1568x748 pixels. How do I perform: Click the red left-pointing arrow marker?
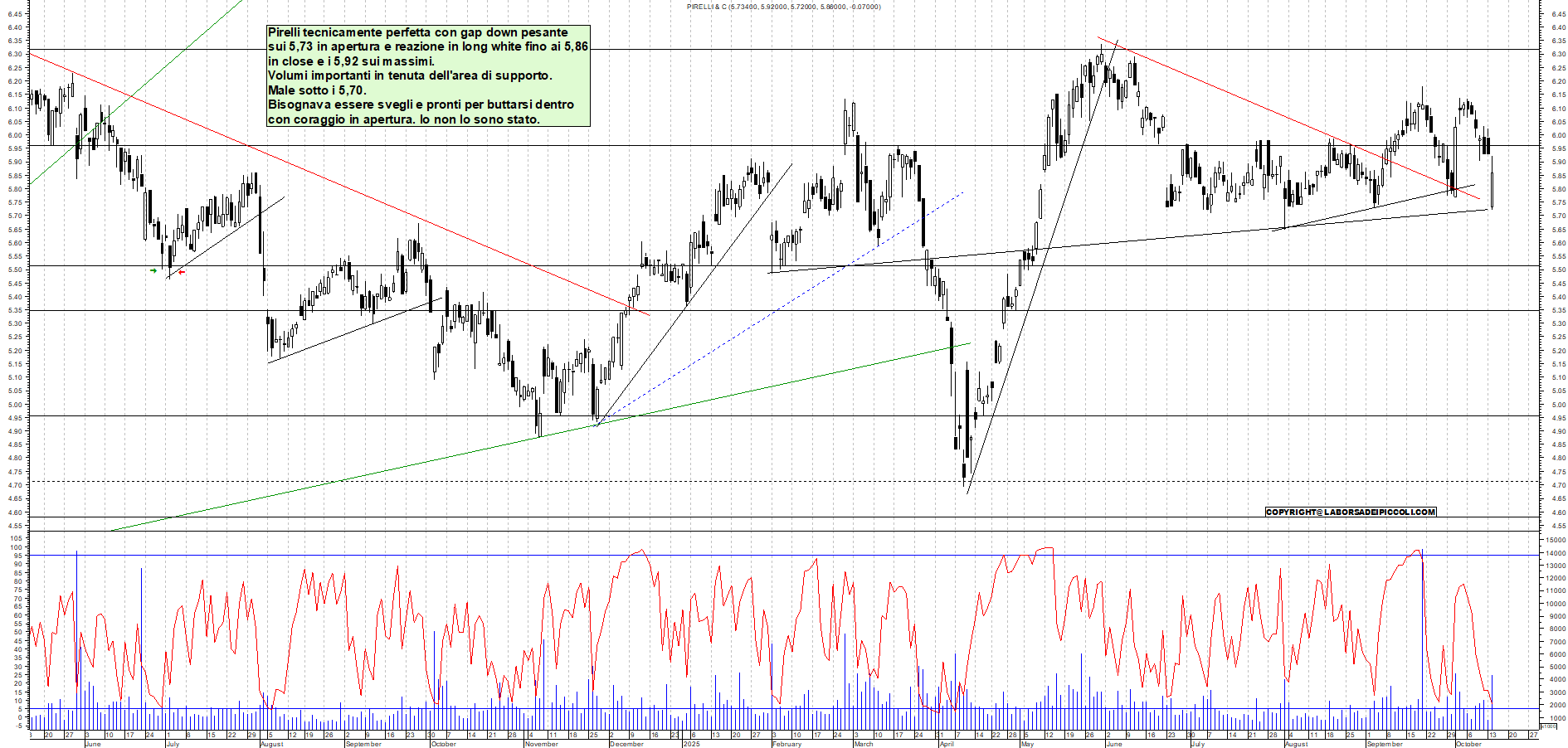pos(182,272)
